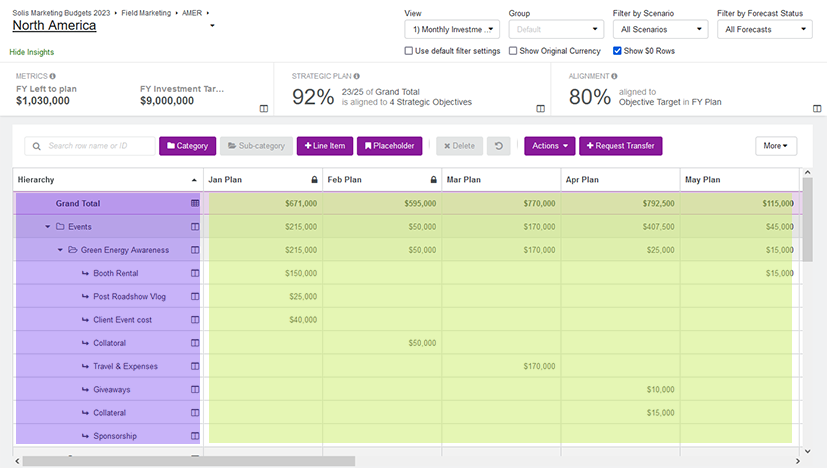
Task: Click Hide Insights link
Action: click(32, 52)
